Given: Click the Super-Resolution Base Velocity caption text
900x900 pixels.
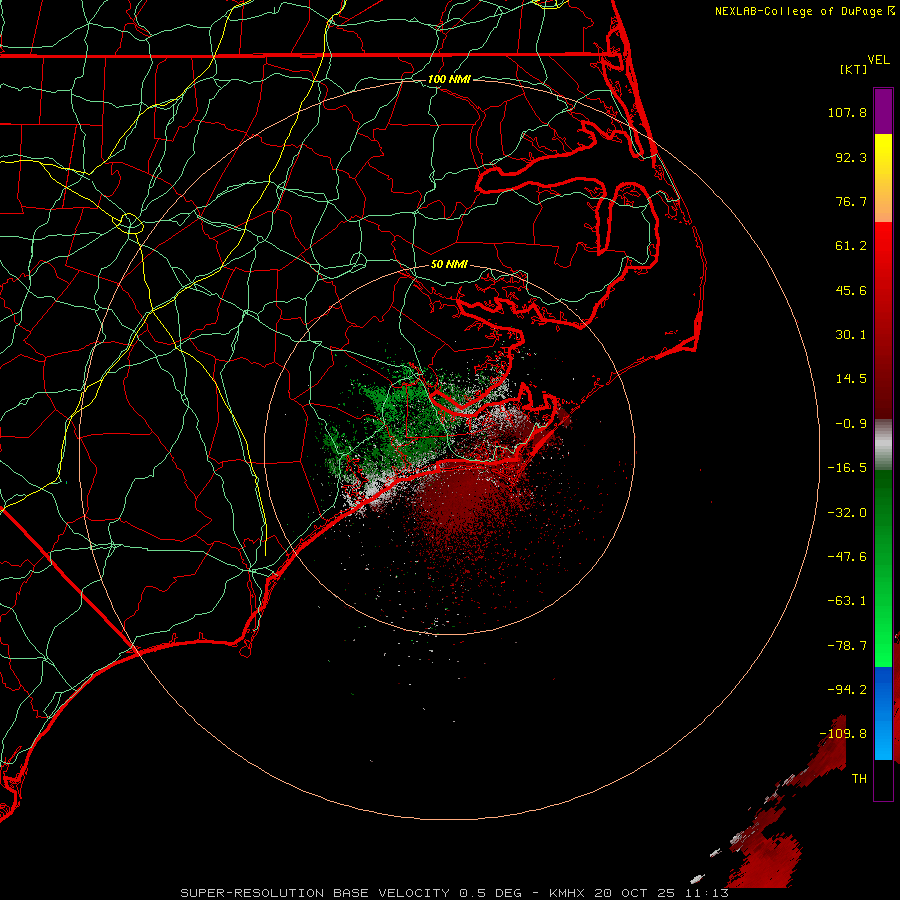Looking at the screenshot, I should tap(454, 893).
